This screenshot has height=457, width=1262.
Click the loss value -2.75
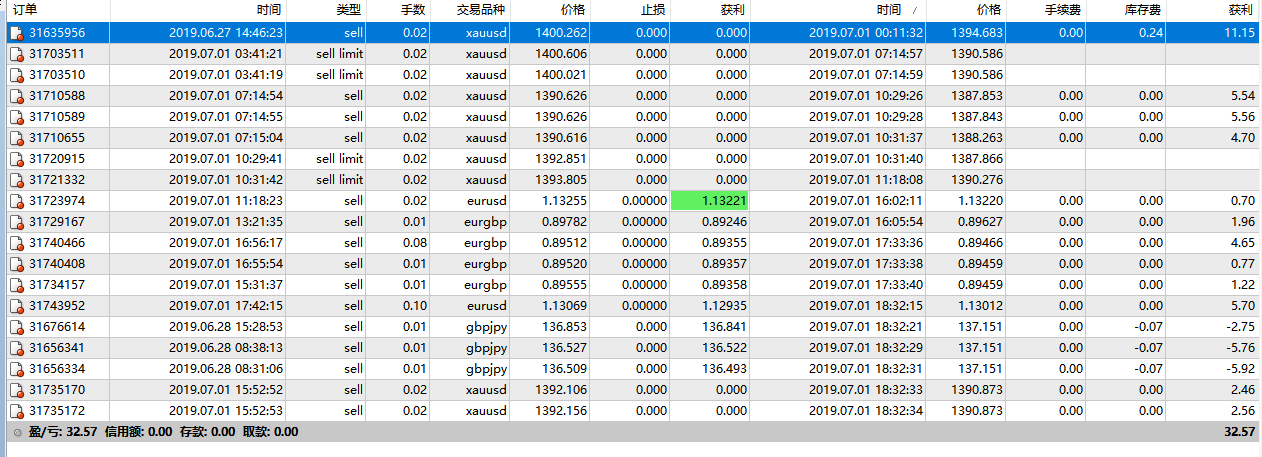pos(1241,327)
